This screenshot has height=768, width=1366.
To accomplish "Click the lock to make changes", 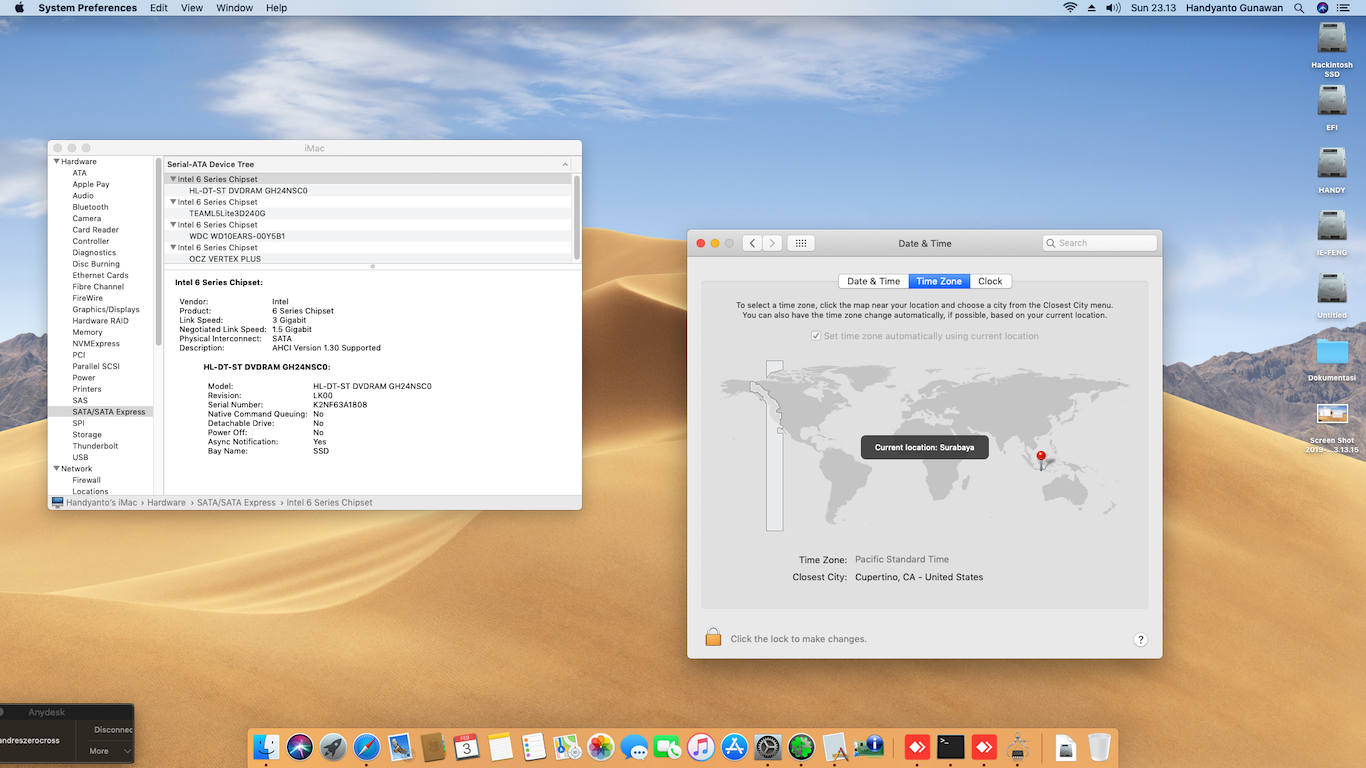I will pyautogui.click(x=713, y=637).
